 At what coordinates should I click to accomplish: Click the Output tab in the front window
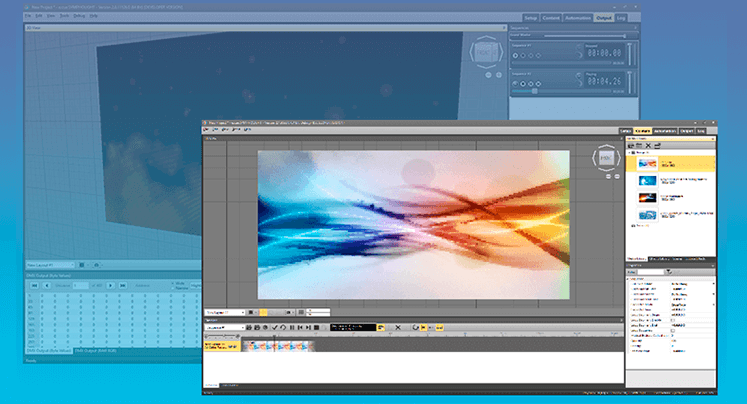[x=686, y=131]
